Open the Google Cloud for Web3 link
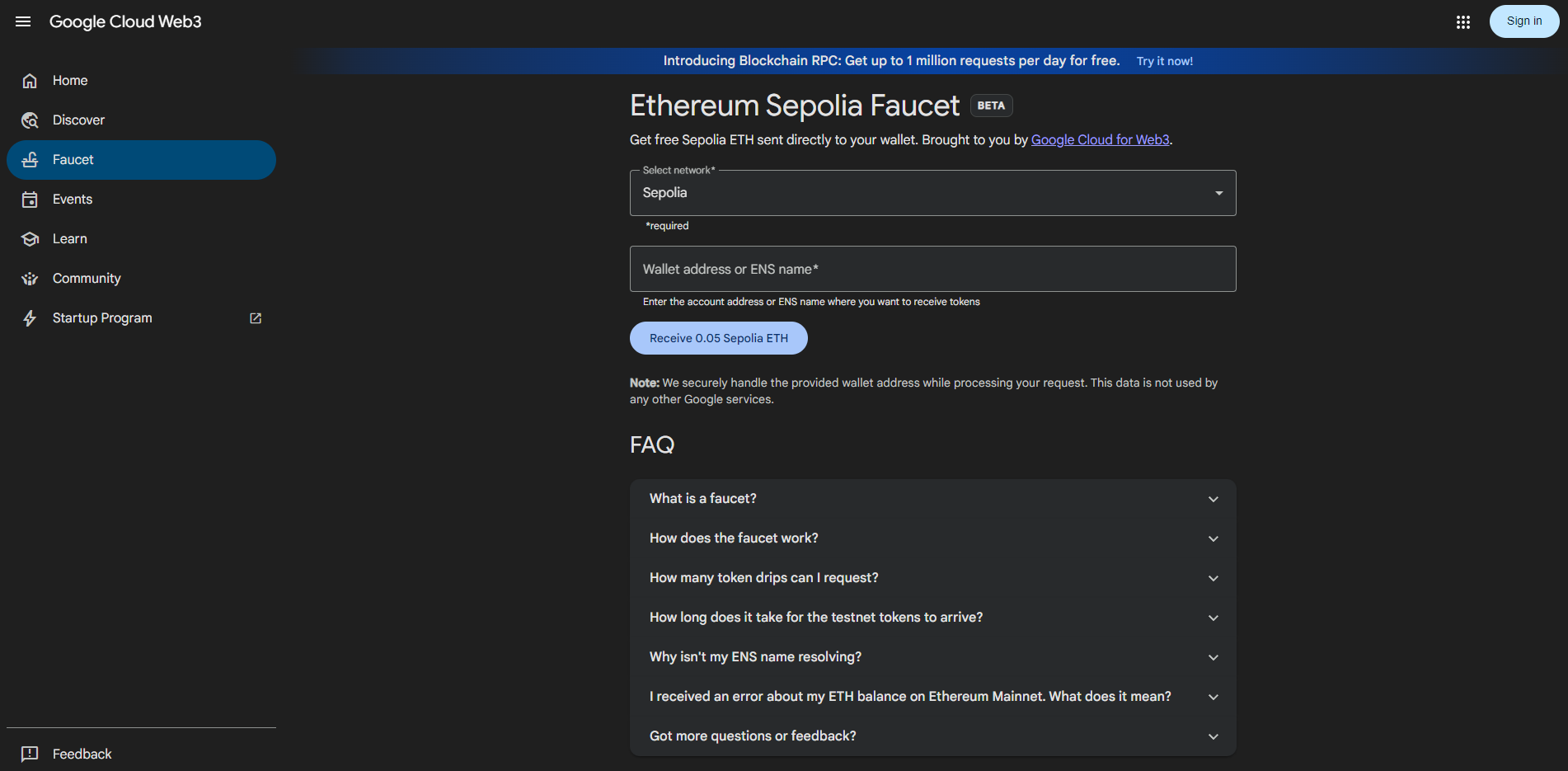Viewport: 1568px width, 771px height. [1100, 140]
